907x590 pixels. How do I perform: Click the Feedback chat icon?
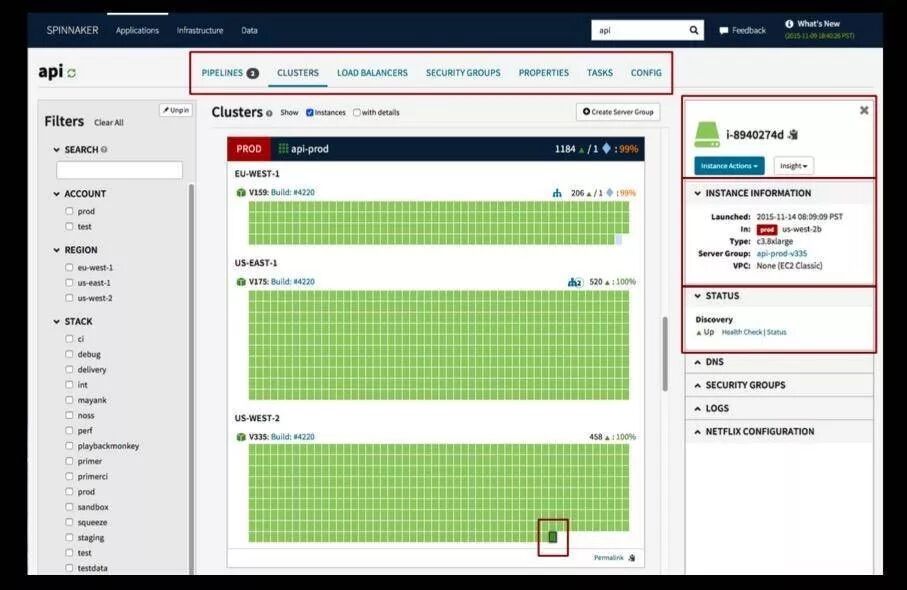(724, 31)
